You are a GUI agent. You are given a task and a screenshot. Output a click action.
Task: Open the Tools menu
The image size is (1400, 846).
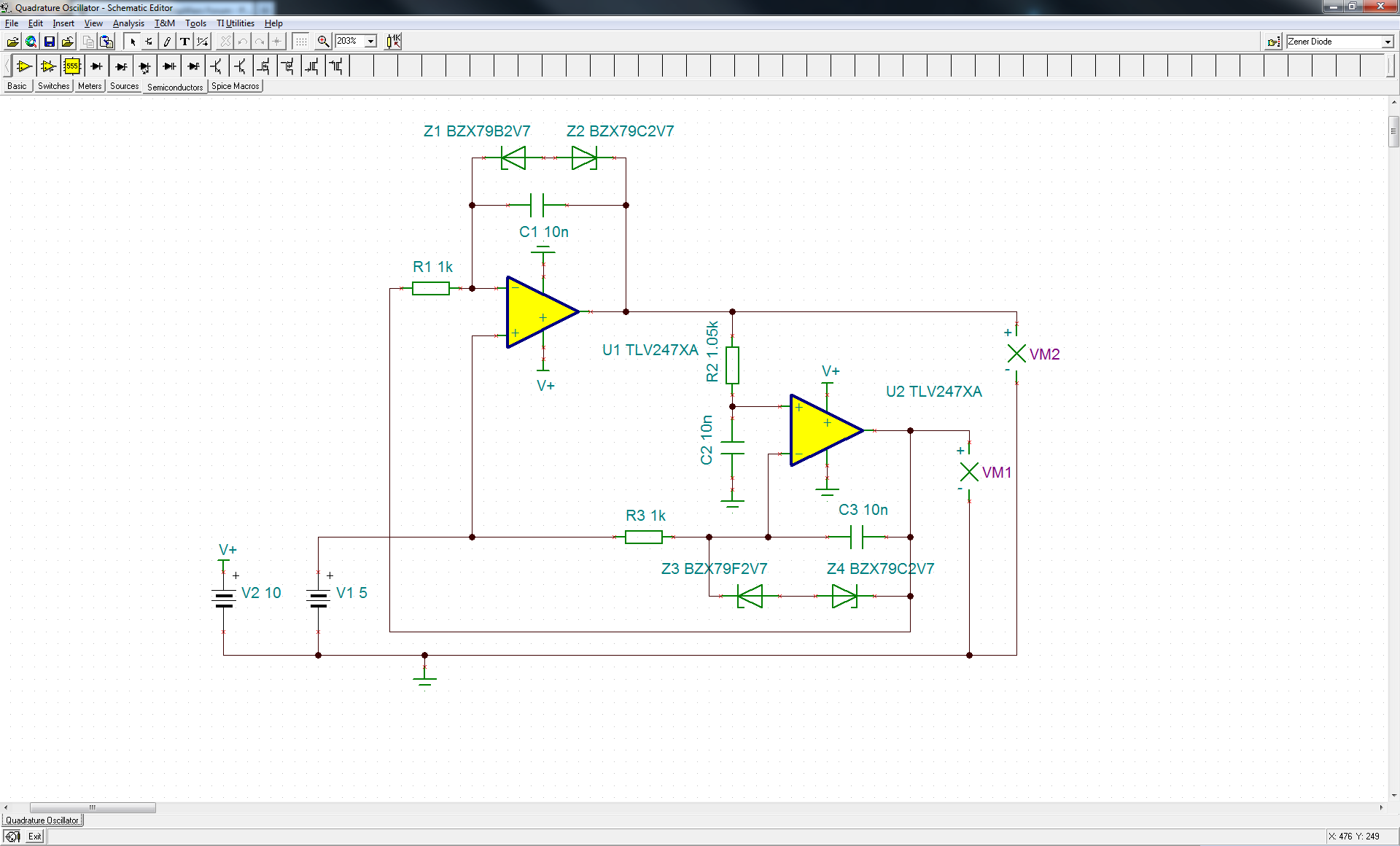[x=195, y=23]
